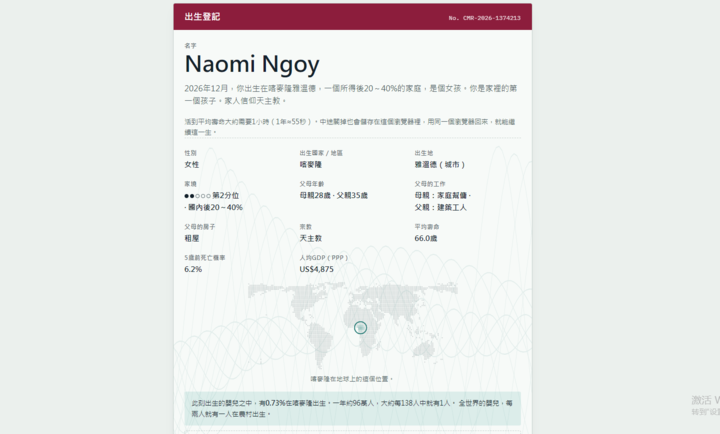720x434 pixels.
Task: Click the GDP value US$4,875
Action: pyautogui.click(x=317, y=269)
